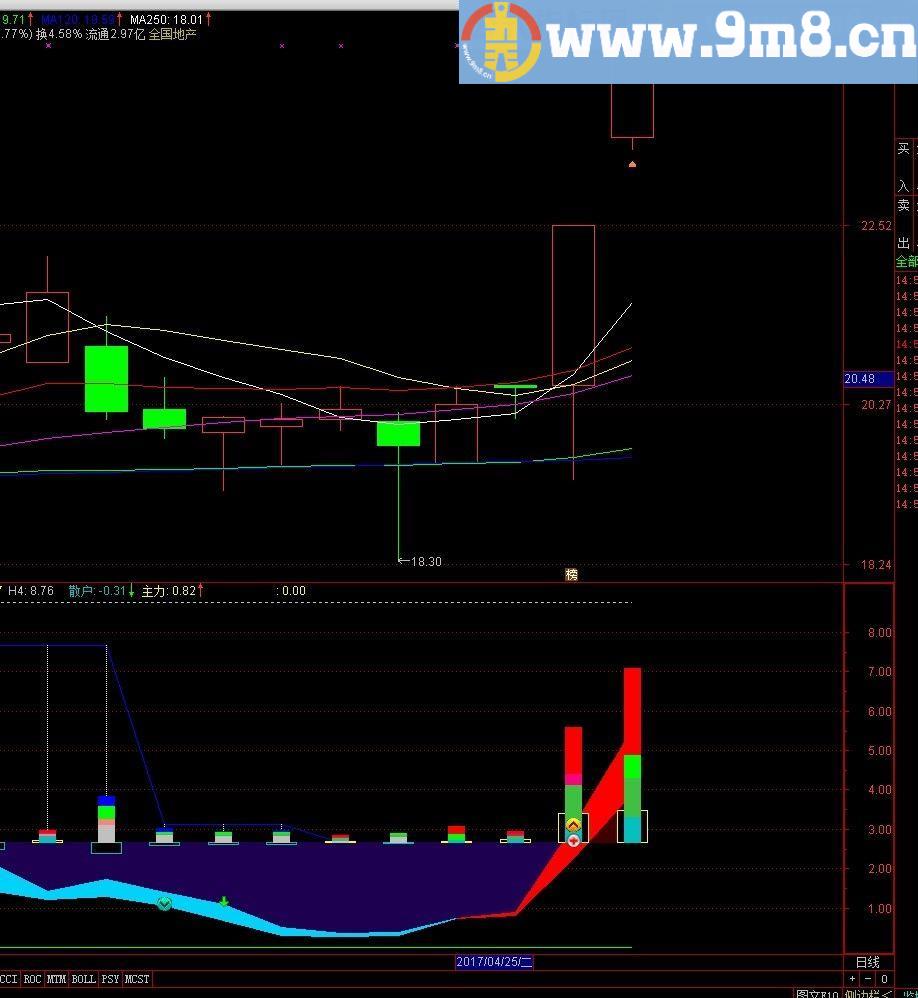This screenshot has width=918, height=998.
Task: Select the MCST indicator tab
Action: coord(137,979)
